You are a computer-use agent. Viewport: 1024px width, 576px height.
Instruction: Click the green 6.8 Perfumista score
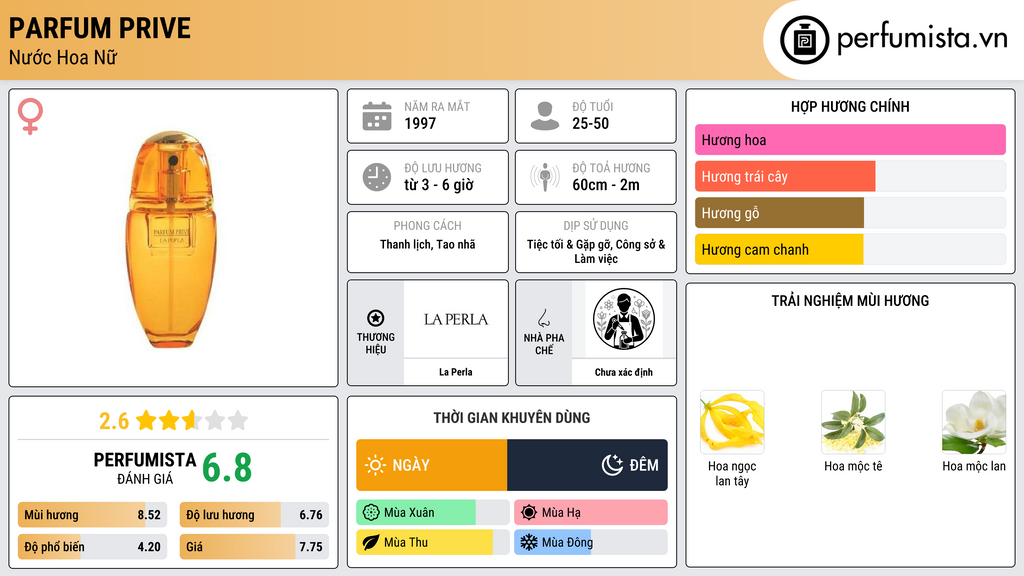(227, 468)
